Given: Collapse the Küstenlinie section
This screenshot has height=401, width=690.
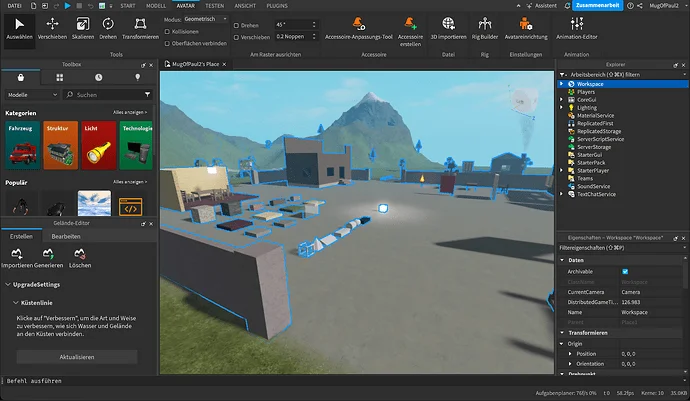Looking at the screenshot, I should click(x=15, y=303).
